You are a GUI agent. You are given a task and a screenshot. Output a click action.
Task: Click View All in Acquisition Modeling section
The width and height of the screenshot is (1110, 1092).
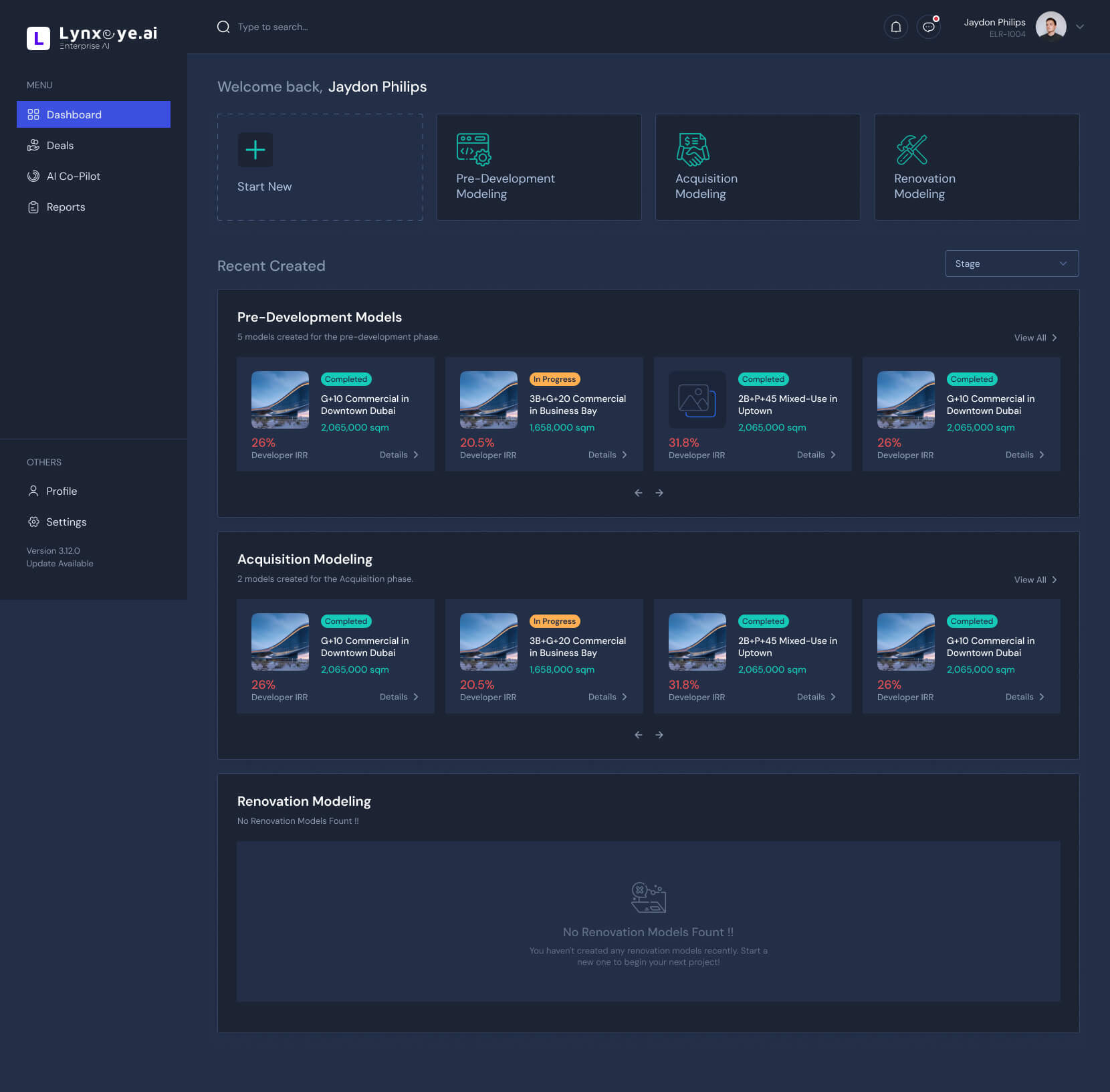click(1034, 580)
